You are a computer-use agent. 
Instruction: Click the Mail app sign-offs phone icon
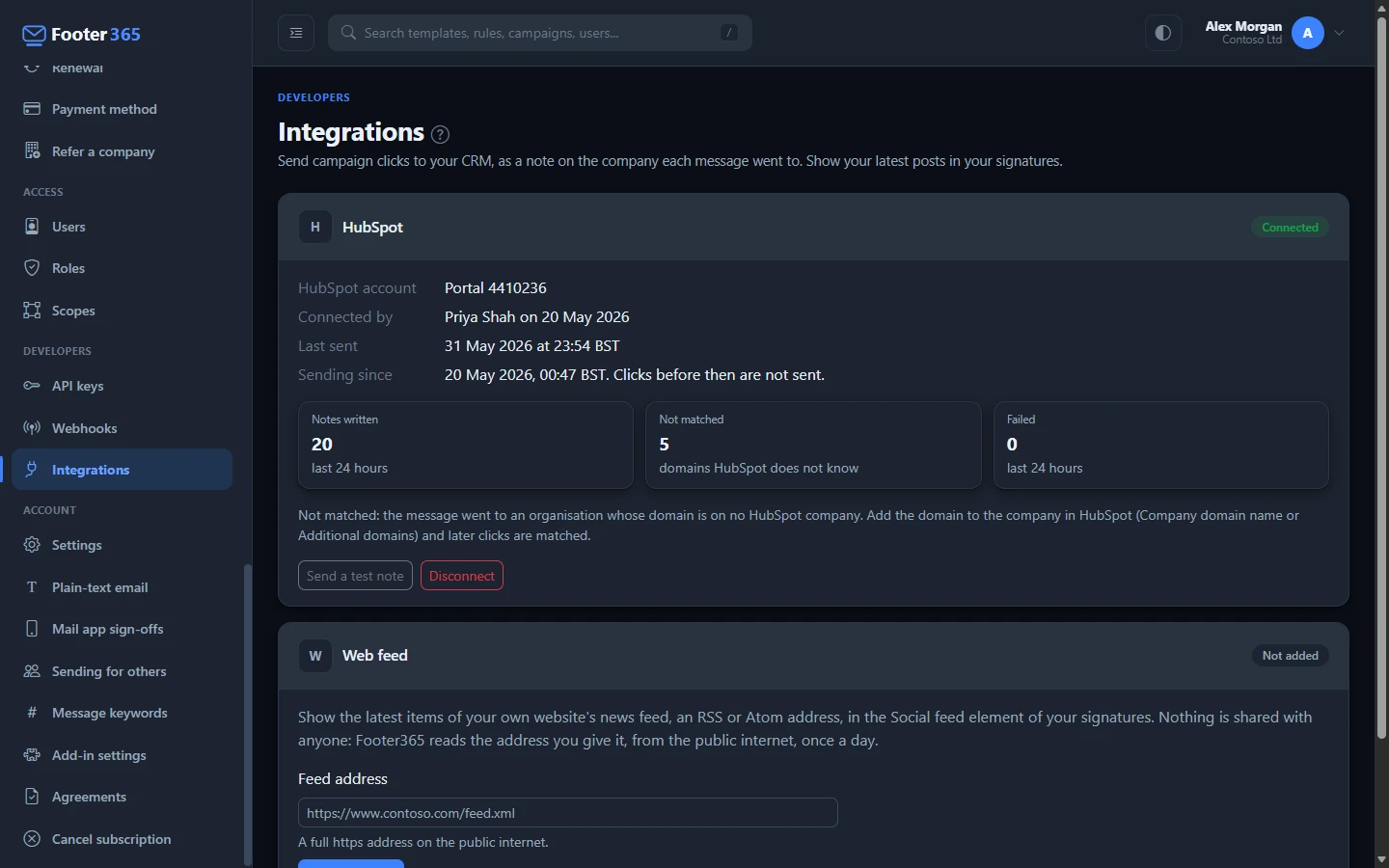pos(32,629)
